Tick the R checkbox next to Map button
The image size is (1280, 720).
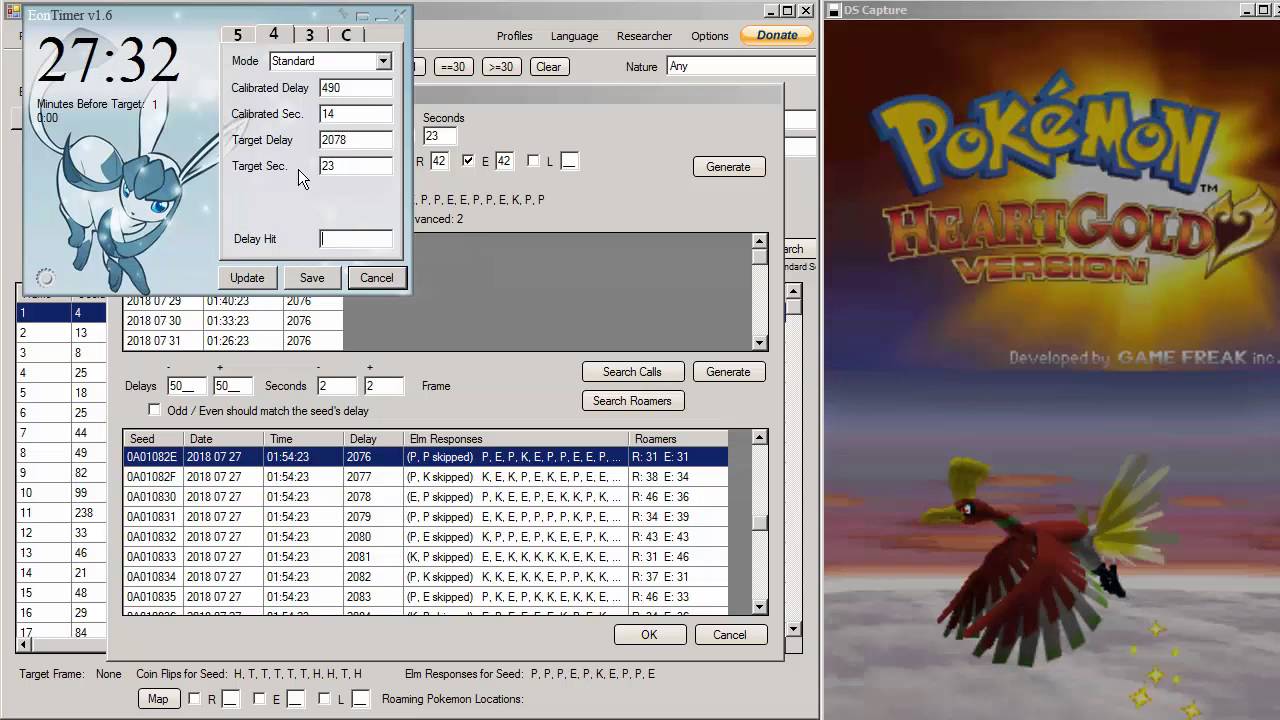[x=194, y=699]
